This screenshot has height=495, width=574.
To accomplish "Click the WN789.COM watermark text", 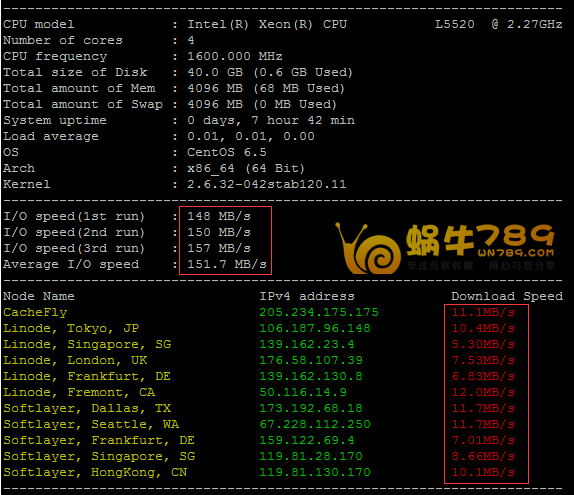I will tap(516, 253).
